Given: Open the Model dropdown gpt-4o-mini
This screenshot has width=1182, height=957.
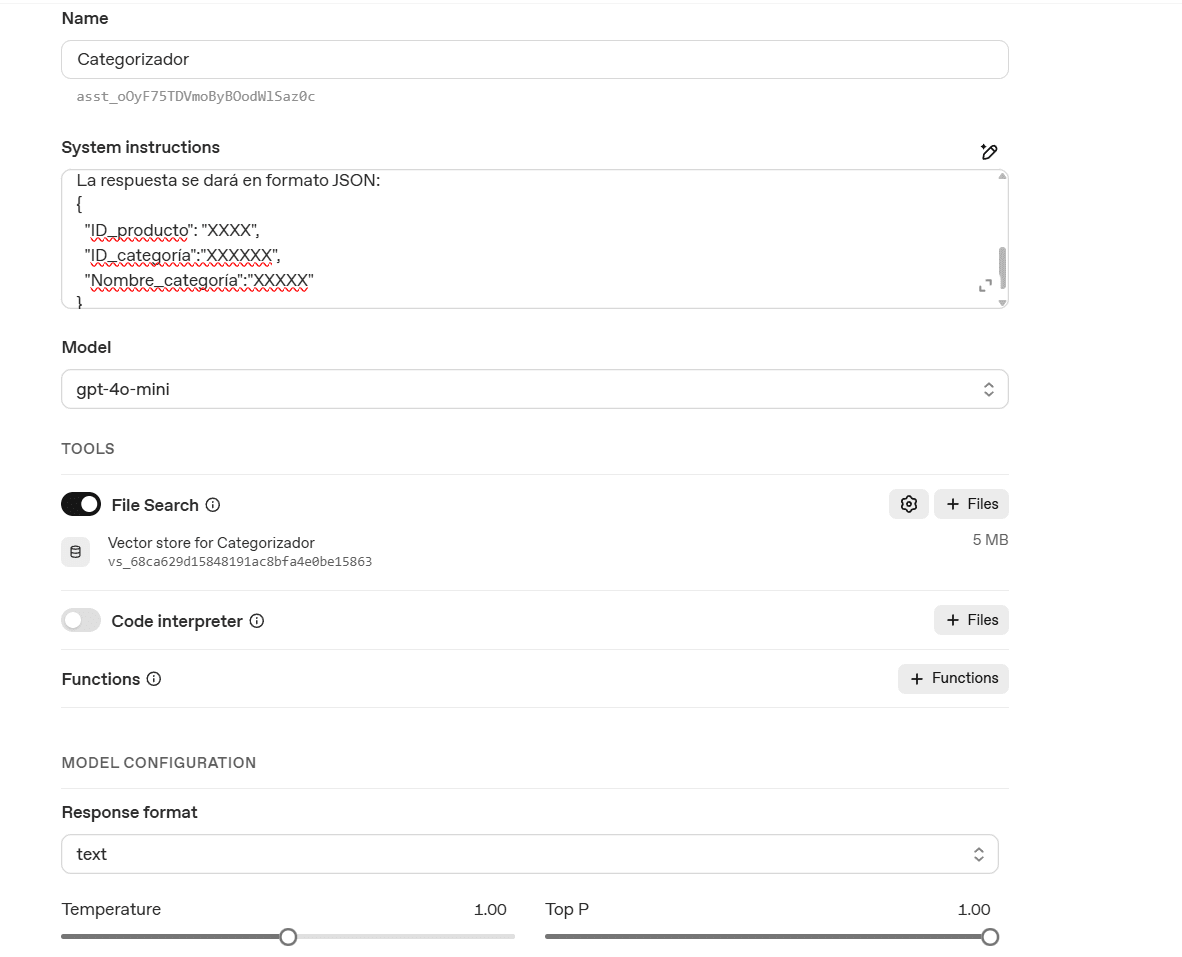Looking at the screenshot, I should point(534,389).
